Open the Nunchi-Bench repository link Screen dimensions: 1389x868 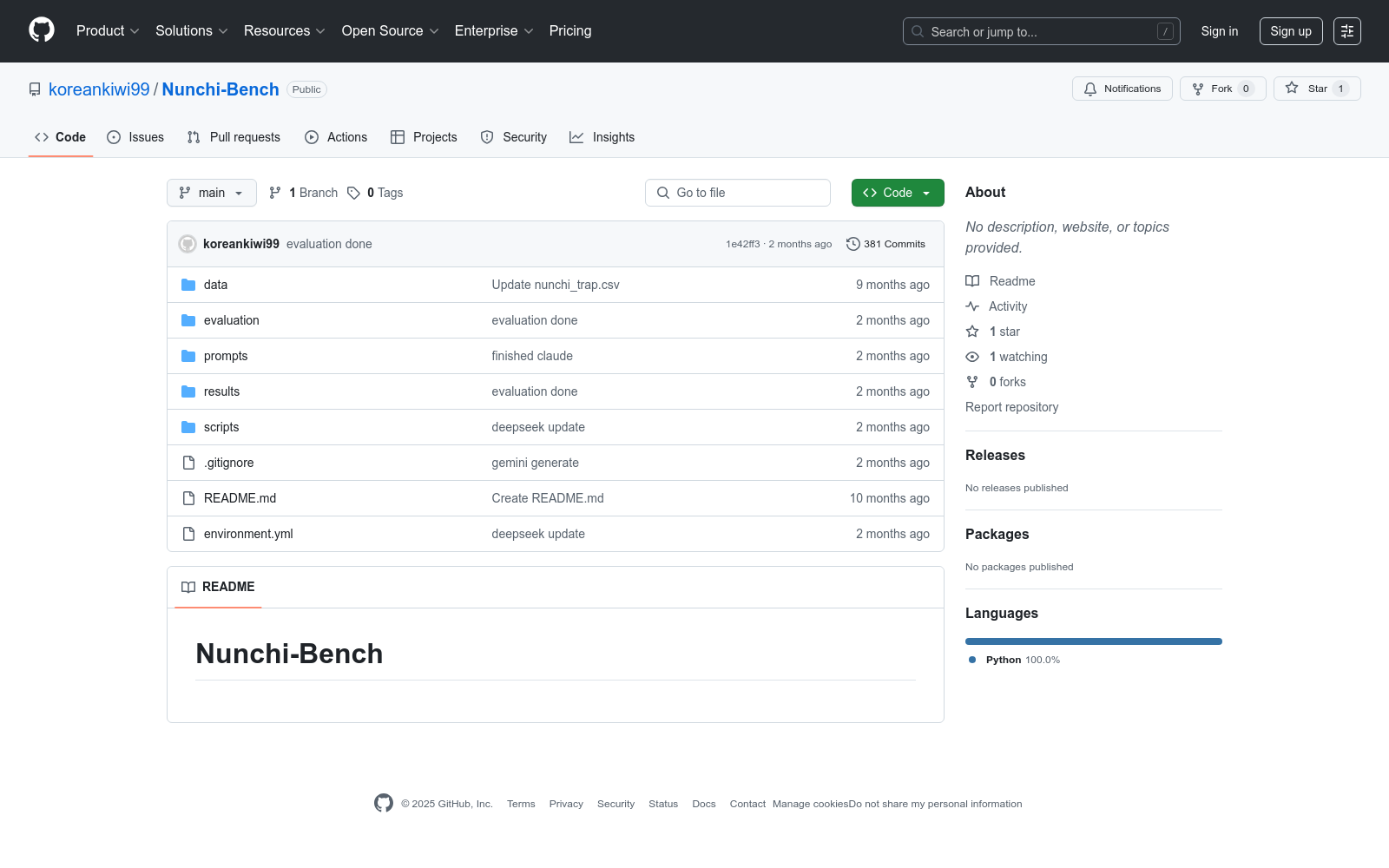coord(221,89)
